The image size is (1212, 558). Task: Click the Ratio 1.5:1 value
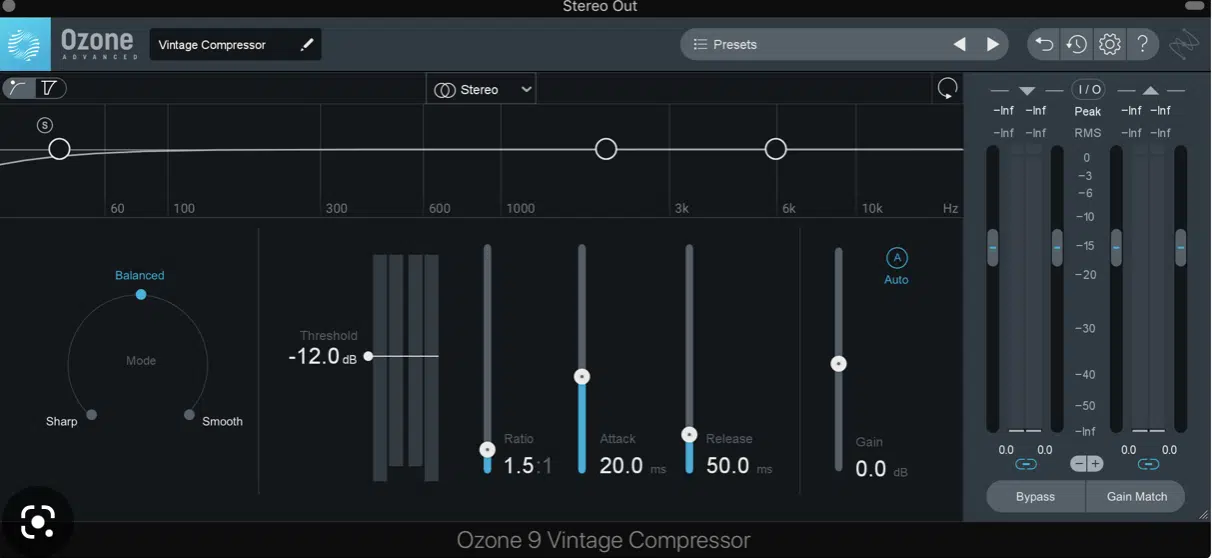coord(528,465)
